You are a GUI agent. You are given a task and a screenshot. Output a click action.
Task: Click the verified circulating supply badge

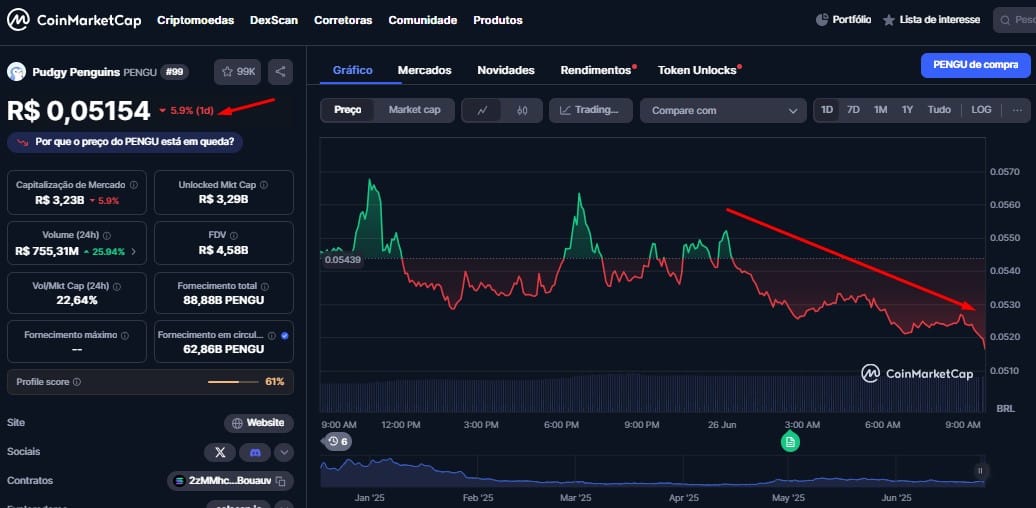tap(285, 336)
